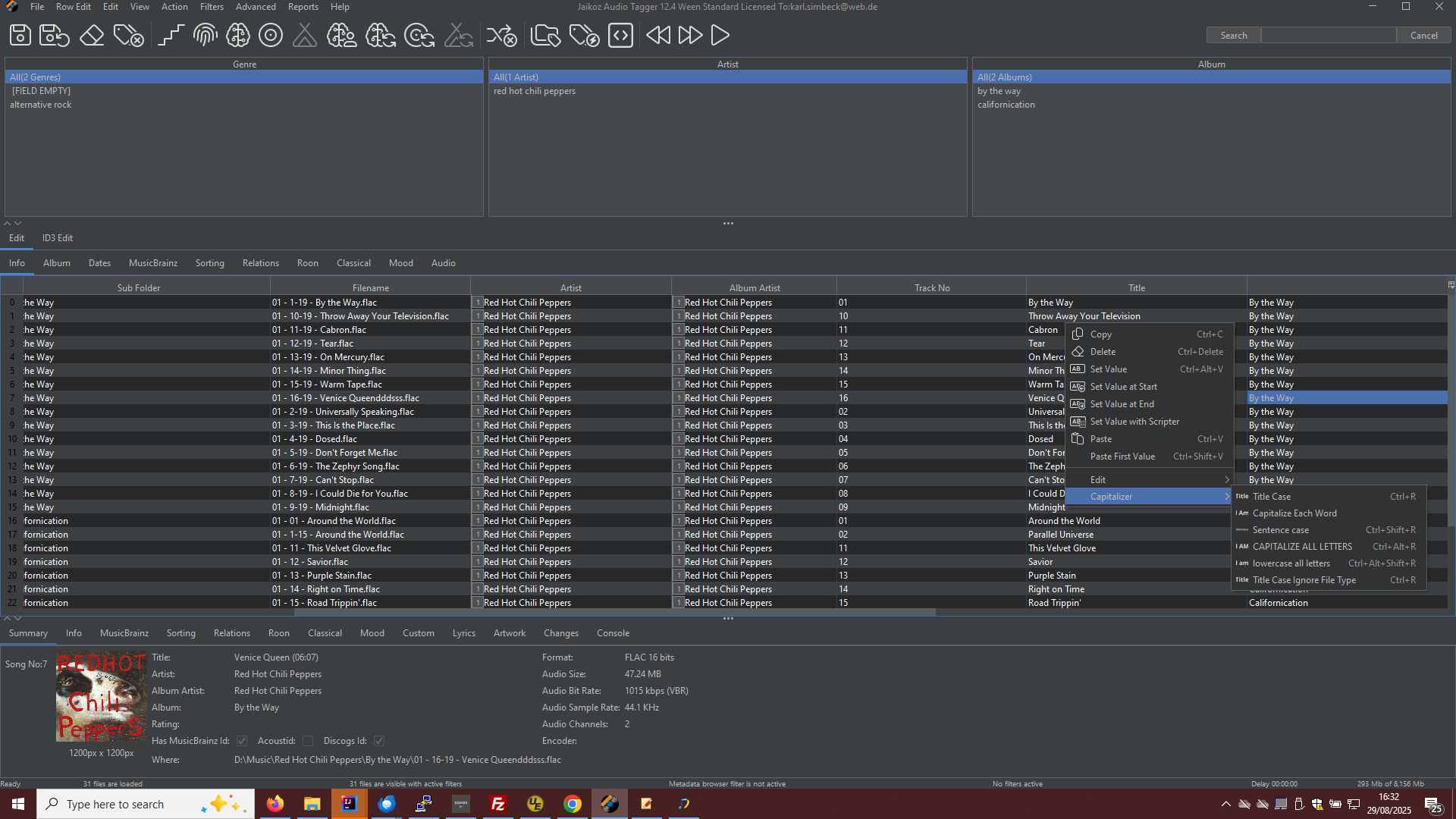Expand the Edit submenu in context menu
1456x819 pixels.
(x=1150, y=480)
